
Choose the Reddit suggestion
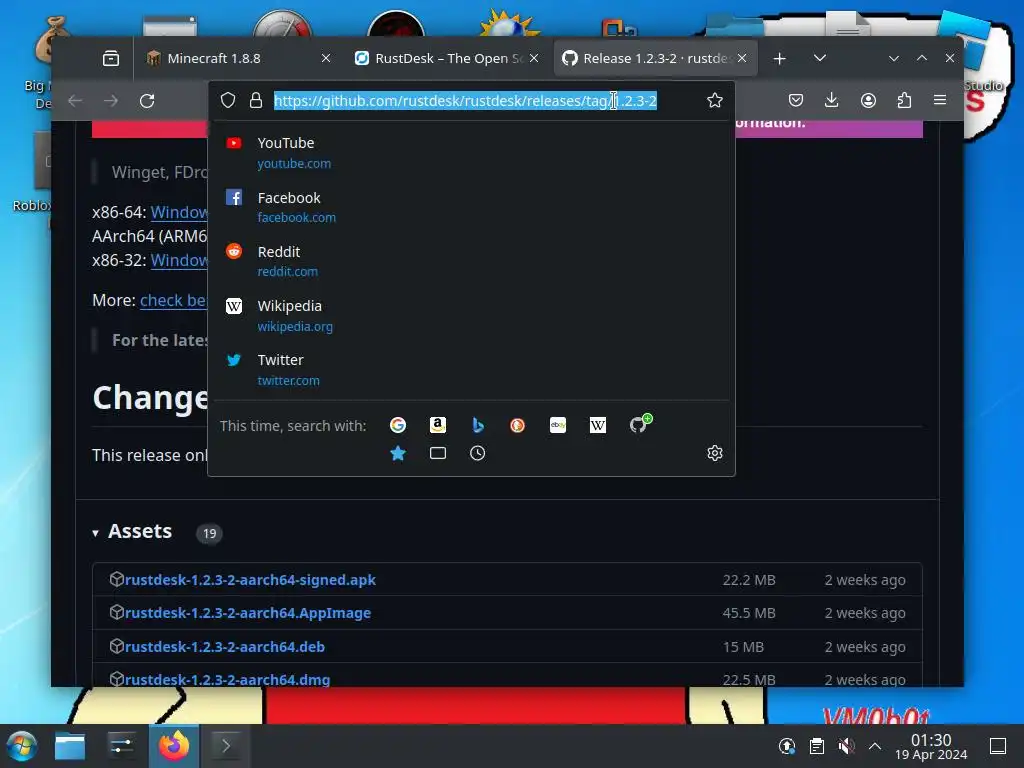472,261
